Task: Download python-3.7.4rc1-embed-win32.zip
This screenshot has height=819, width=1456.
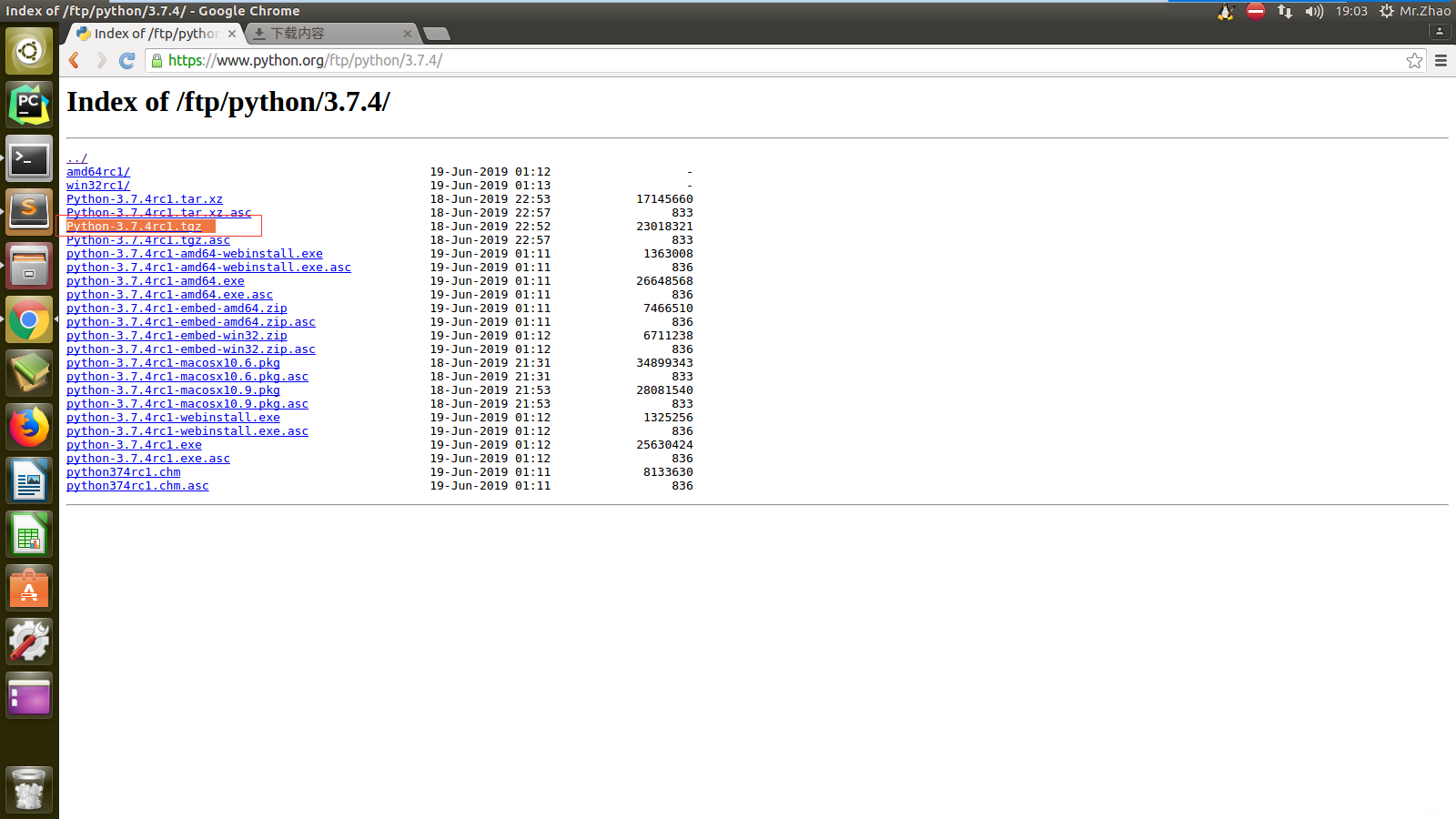Action: pos(177,336)
